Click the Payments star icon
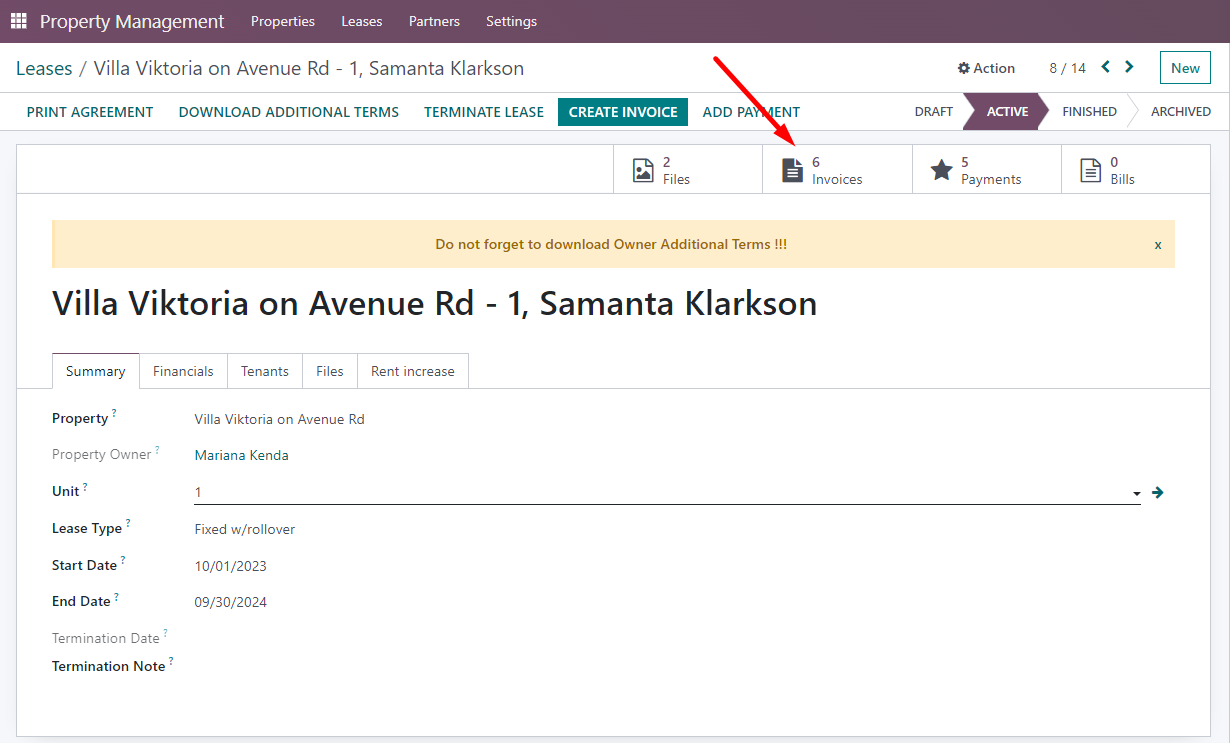 pyautogui.click(x=941, y=170)
